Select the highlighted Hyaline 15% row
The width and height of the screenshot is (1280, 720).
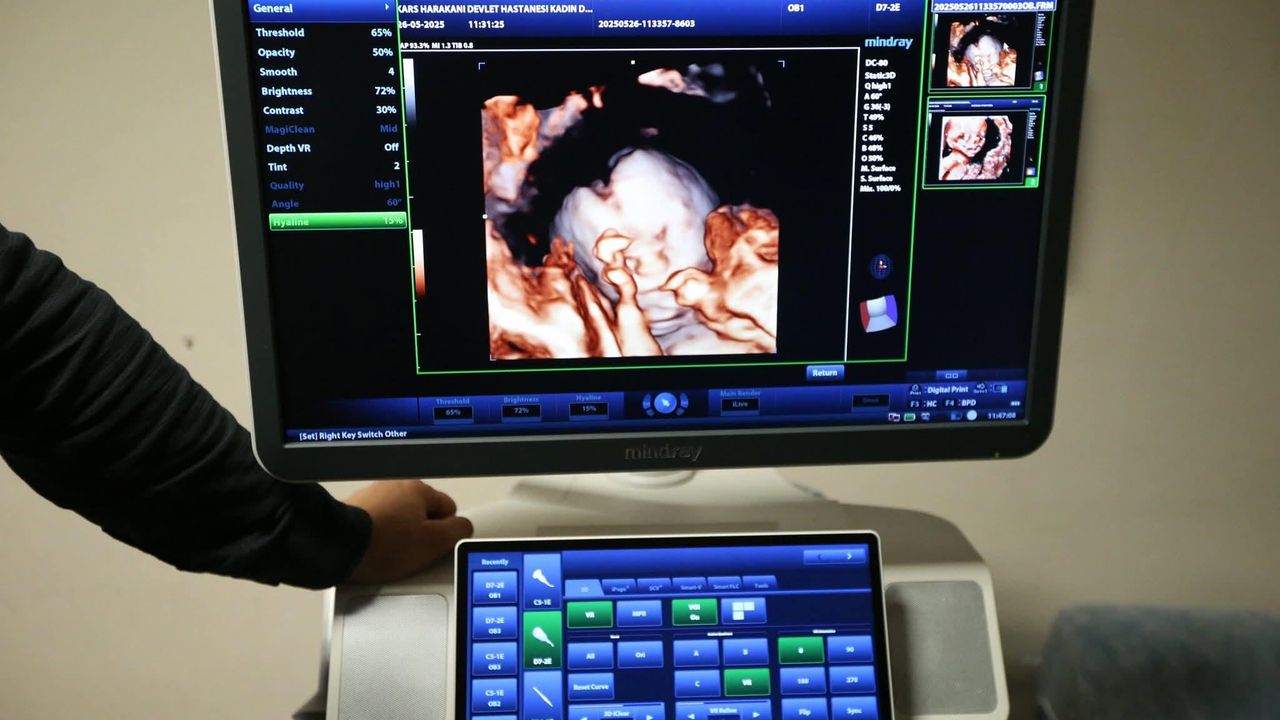[337, 221]
